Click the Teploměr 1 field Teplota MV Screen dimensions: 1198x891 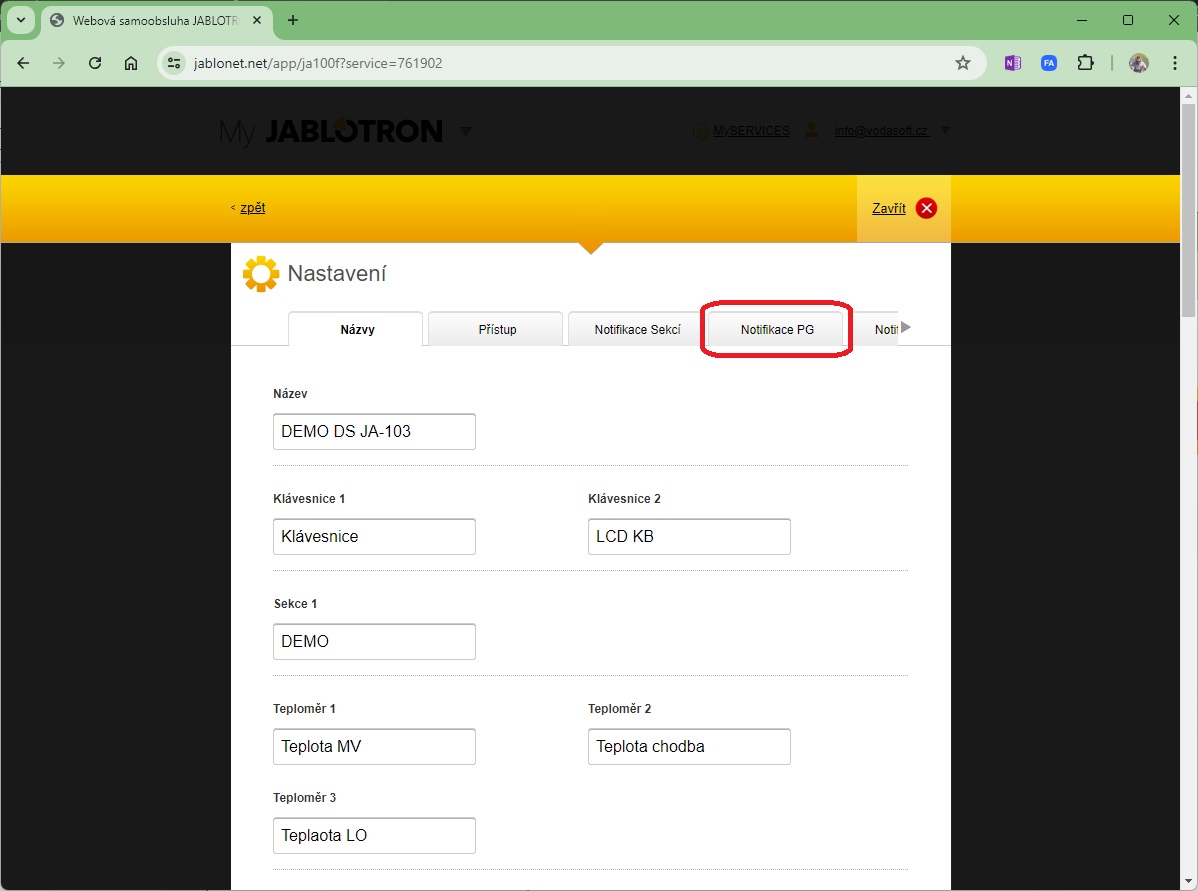(374, 746)
